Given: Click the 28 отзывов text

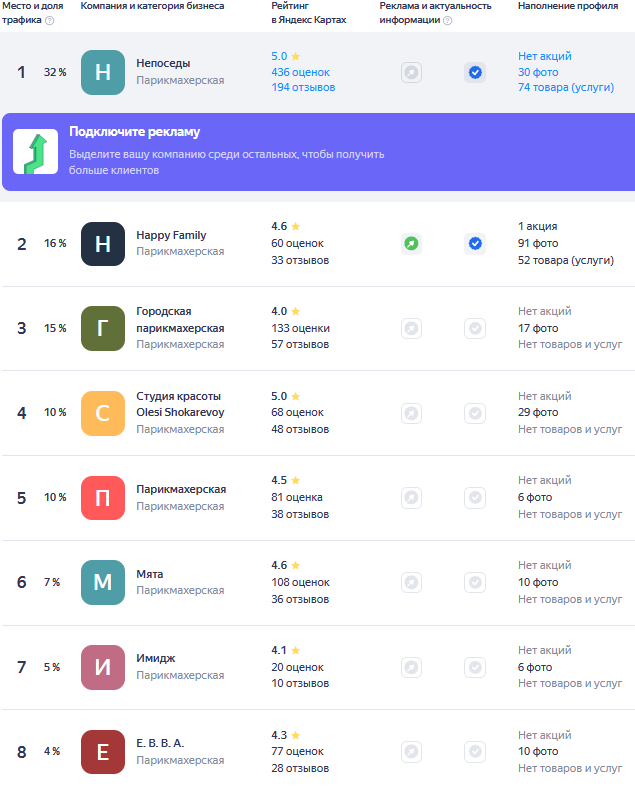Looking at the screenshot, I should coord(300,768).
